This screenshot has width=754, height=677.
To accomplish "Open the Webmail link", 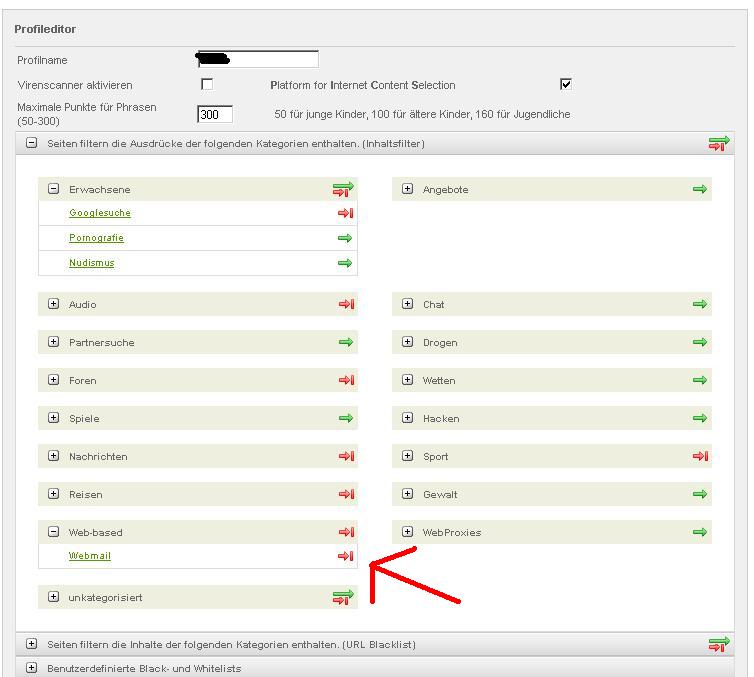I will coord(90,556).
